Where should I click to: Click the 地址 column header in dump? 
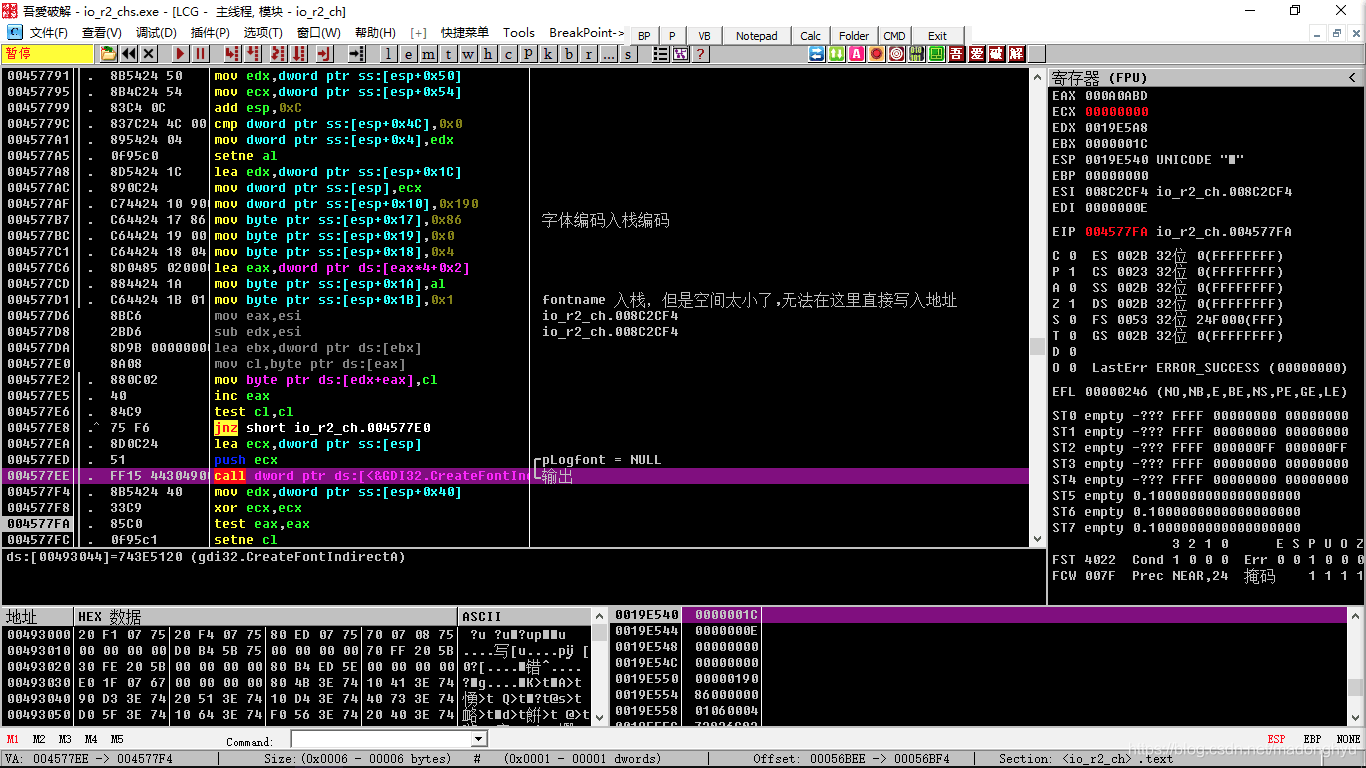click(38, 616)
